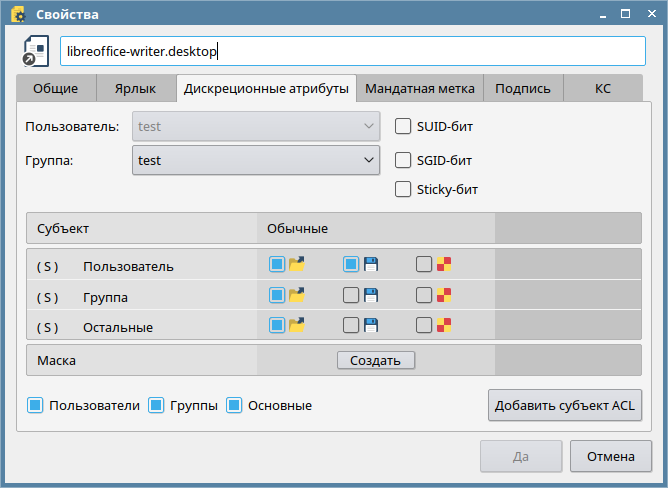Click the libreoffice-writer.desktop filename field
668x488 pixels.
352,52
